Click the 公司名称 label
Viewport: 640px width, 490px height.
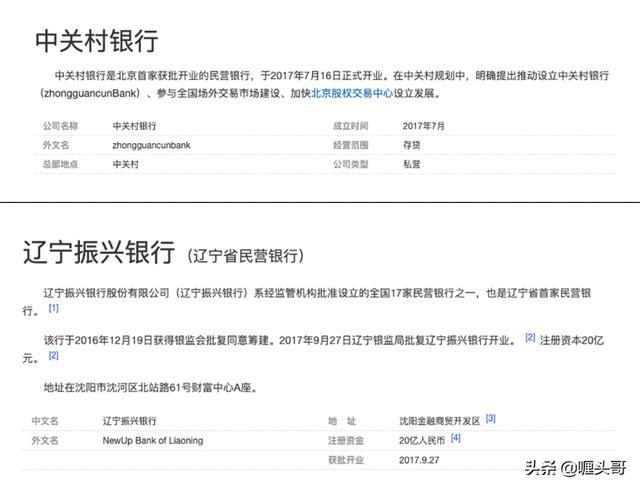click(60, 126)
